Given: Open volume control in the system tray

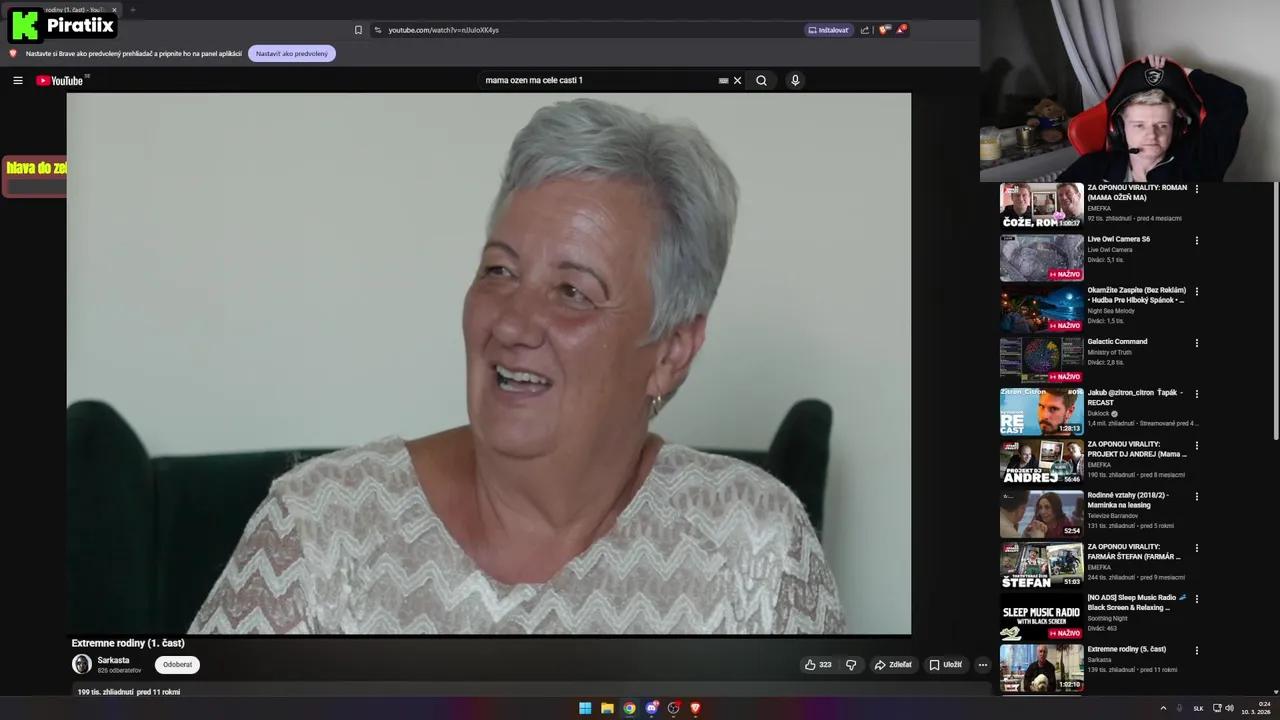Looking at the screenshot, I should (1229, 708).
